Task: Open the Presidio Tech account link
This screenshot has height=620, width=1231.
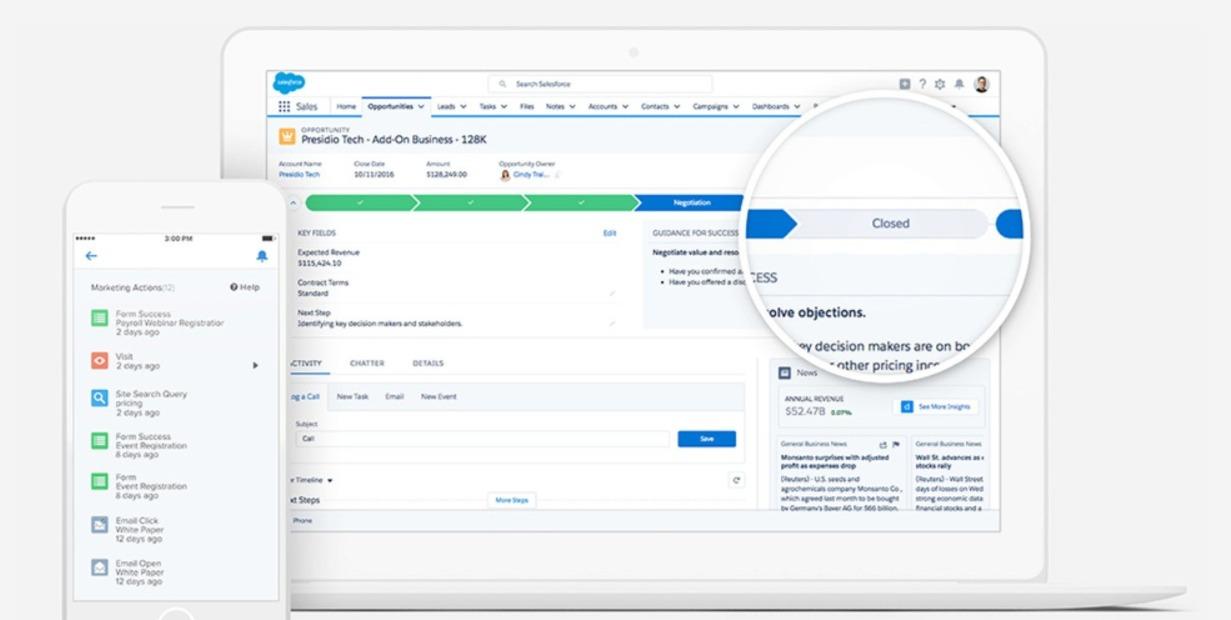Action: (x=299, y=175)
